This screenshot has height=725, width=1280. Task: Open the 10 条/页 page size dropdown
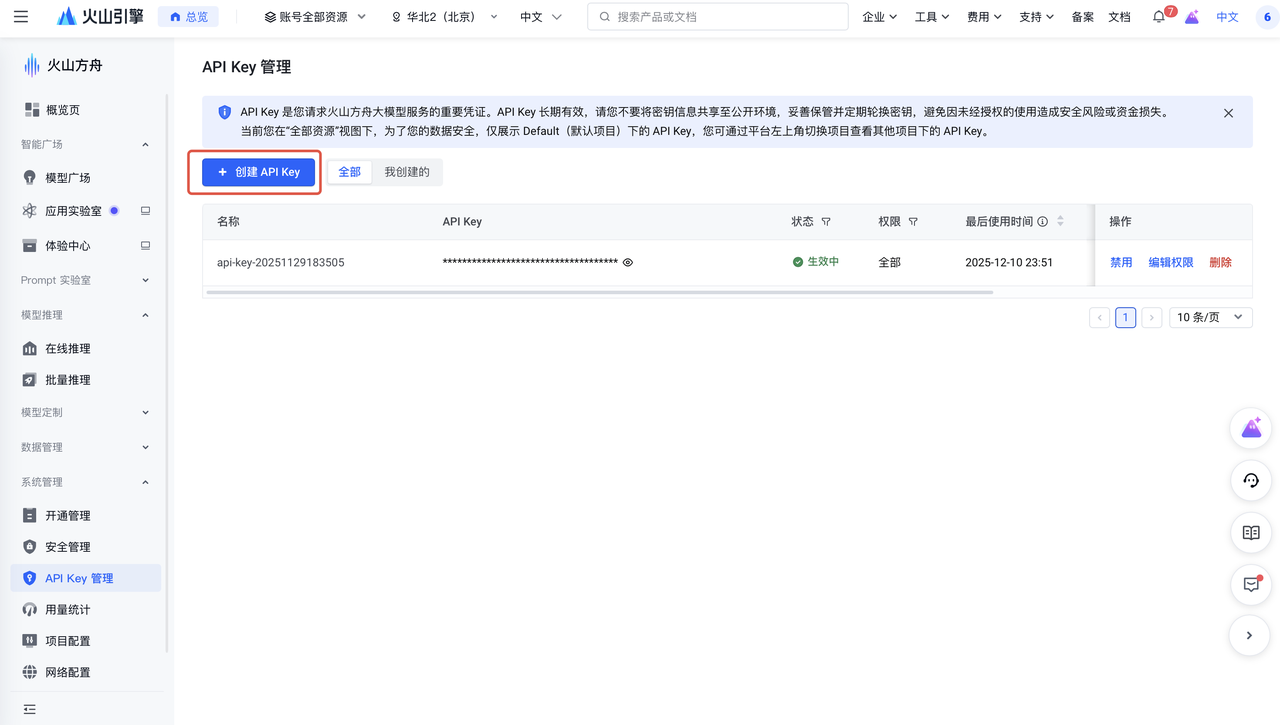(1210, 317)
